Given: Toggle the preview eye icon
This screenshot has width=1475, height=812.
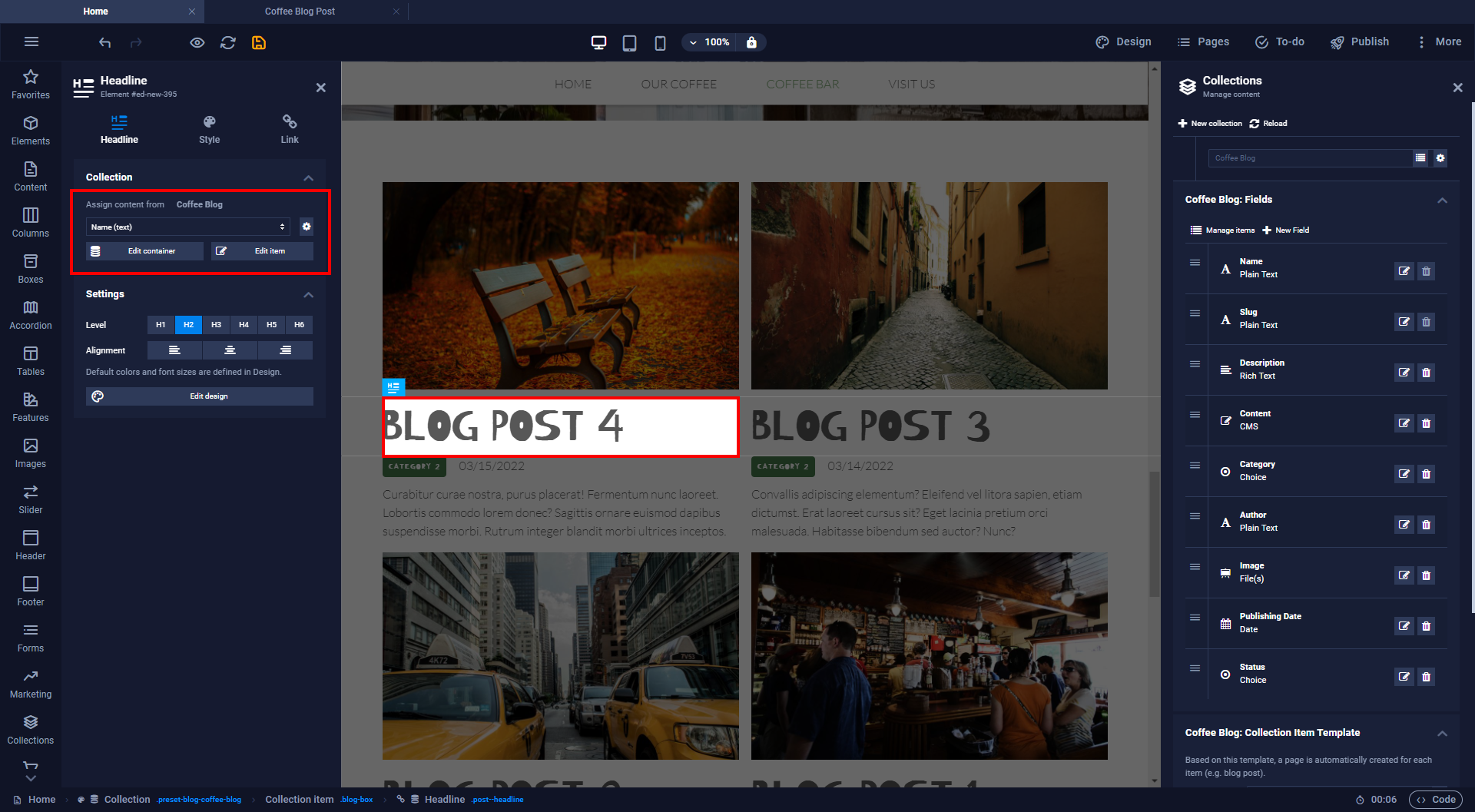Looking at the screenshot, I should click(197, 42).
